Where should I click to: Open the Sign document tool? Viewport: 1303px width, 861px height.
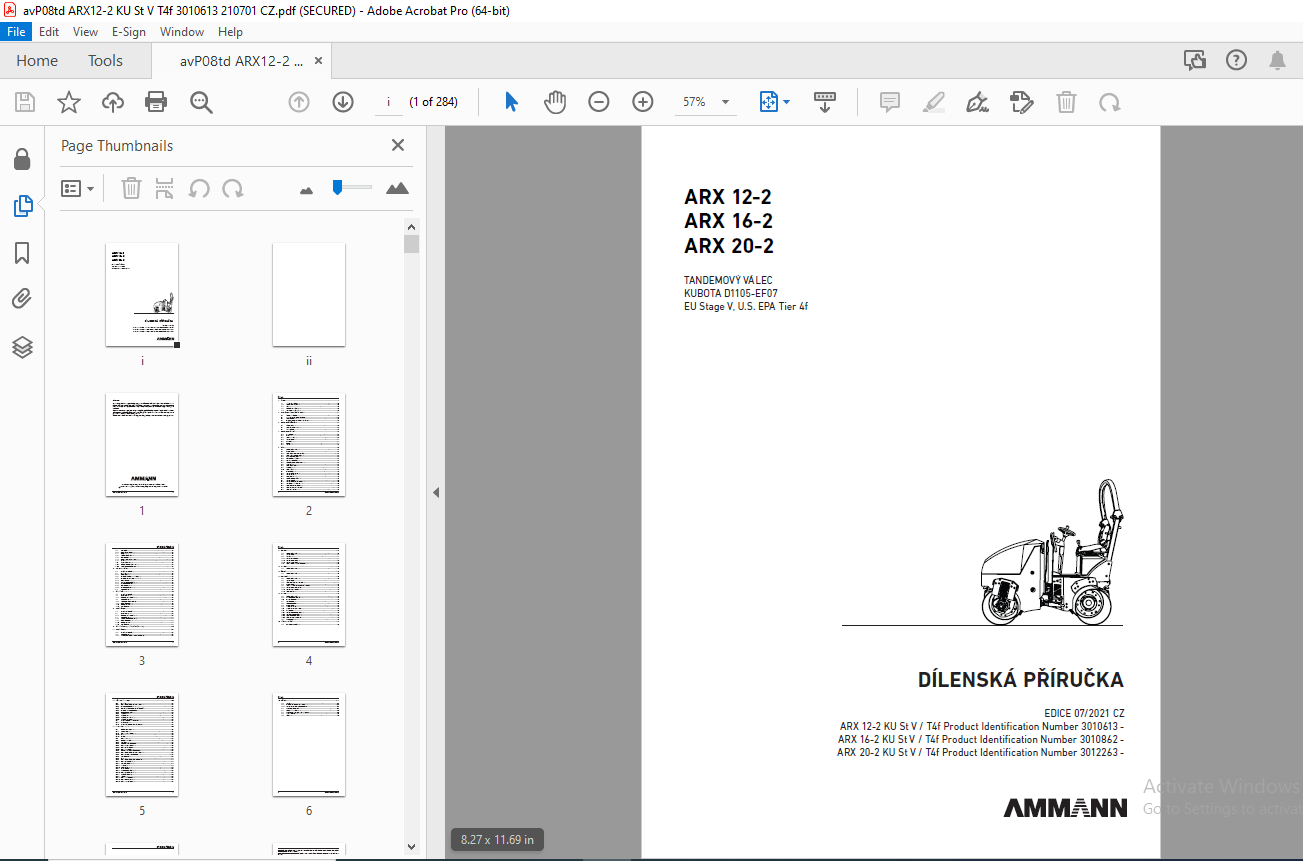977,102
